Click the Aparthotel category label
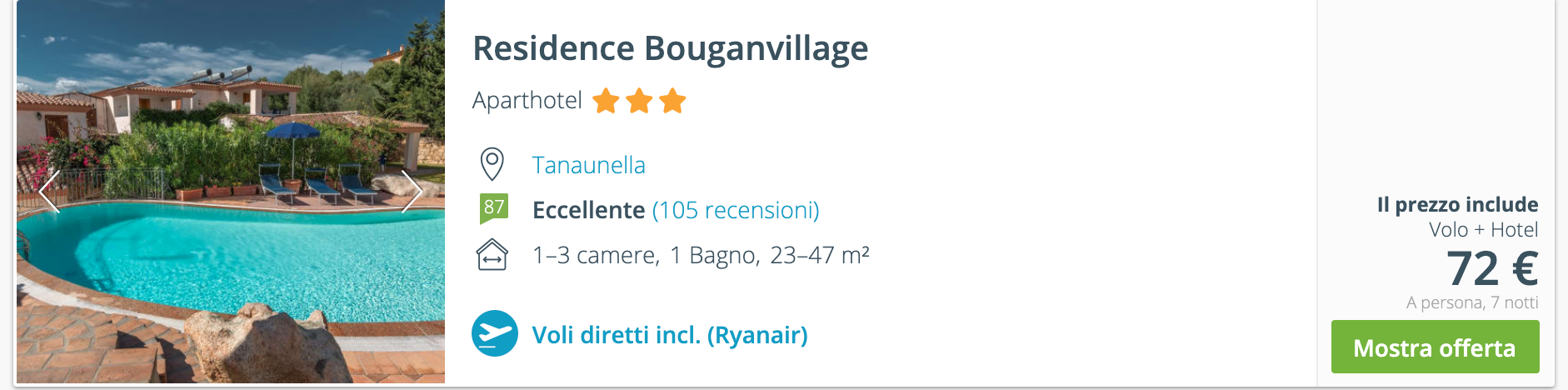This screenshot has width=1568, height=390. 527,101
